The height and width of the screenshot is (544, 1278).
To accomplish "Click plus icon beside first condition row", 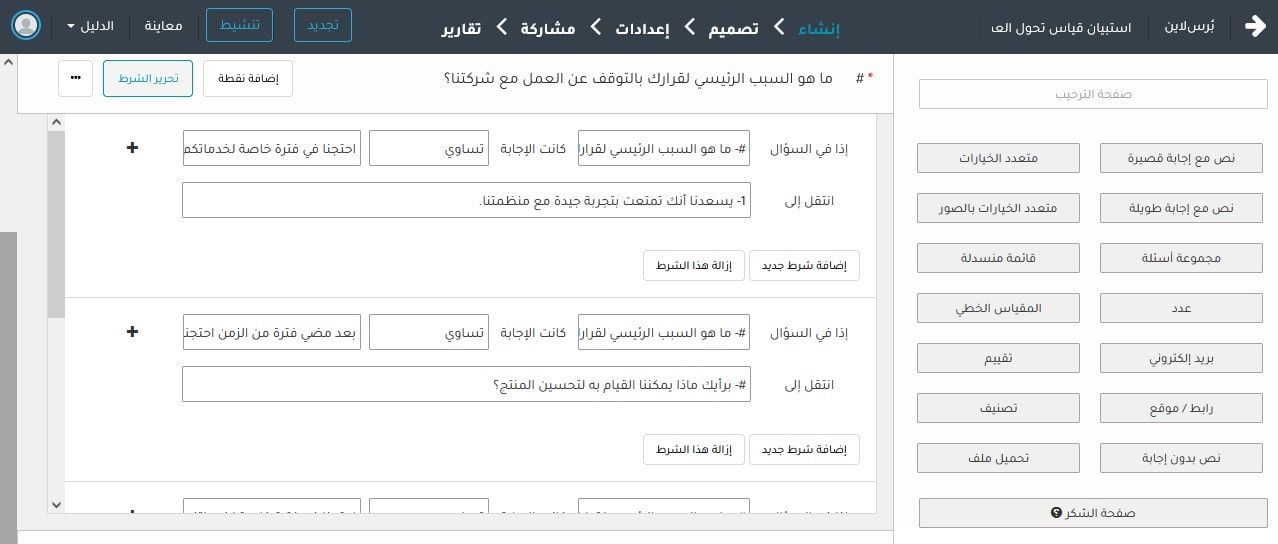I will tap(132, 148).
